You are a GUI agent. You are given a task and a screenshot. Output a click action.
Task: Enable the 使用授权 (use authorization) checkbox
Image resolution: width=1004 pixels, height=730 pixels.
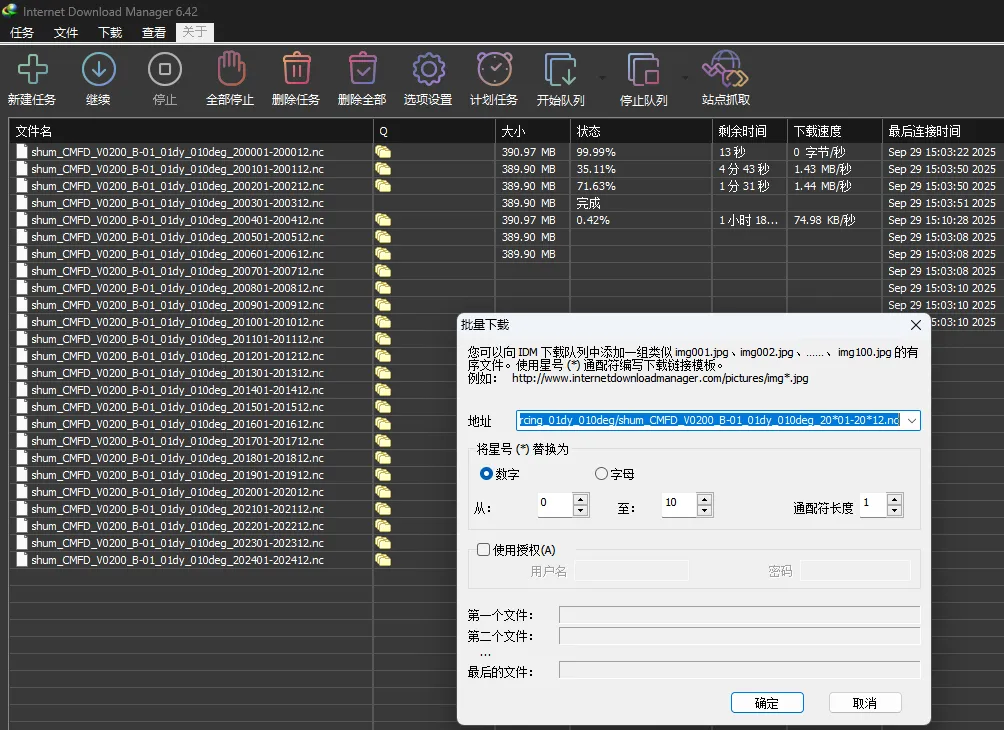coord(484,549)
